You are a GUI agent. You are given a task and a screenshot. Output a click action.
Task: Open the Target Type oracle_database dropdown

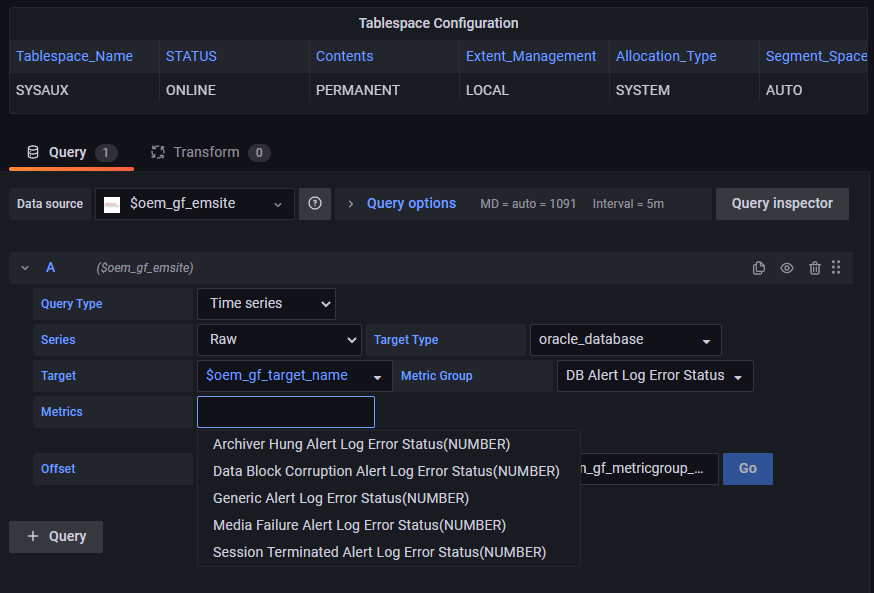tap(624, 340)
